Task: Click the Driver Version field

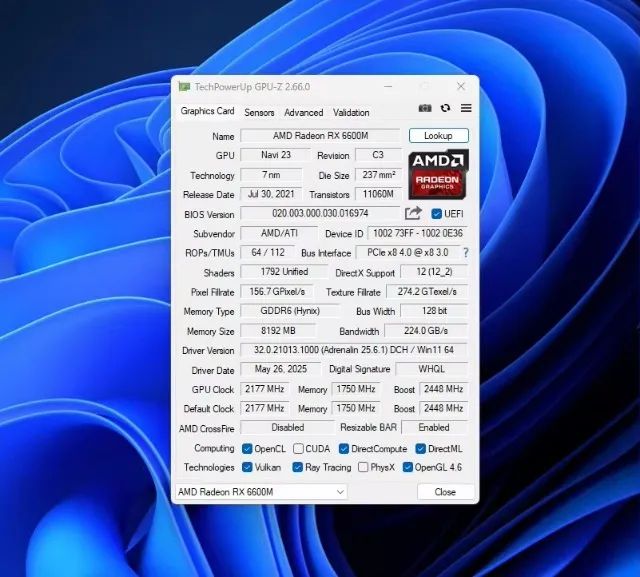Action: (354, 350)
